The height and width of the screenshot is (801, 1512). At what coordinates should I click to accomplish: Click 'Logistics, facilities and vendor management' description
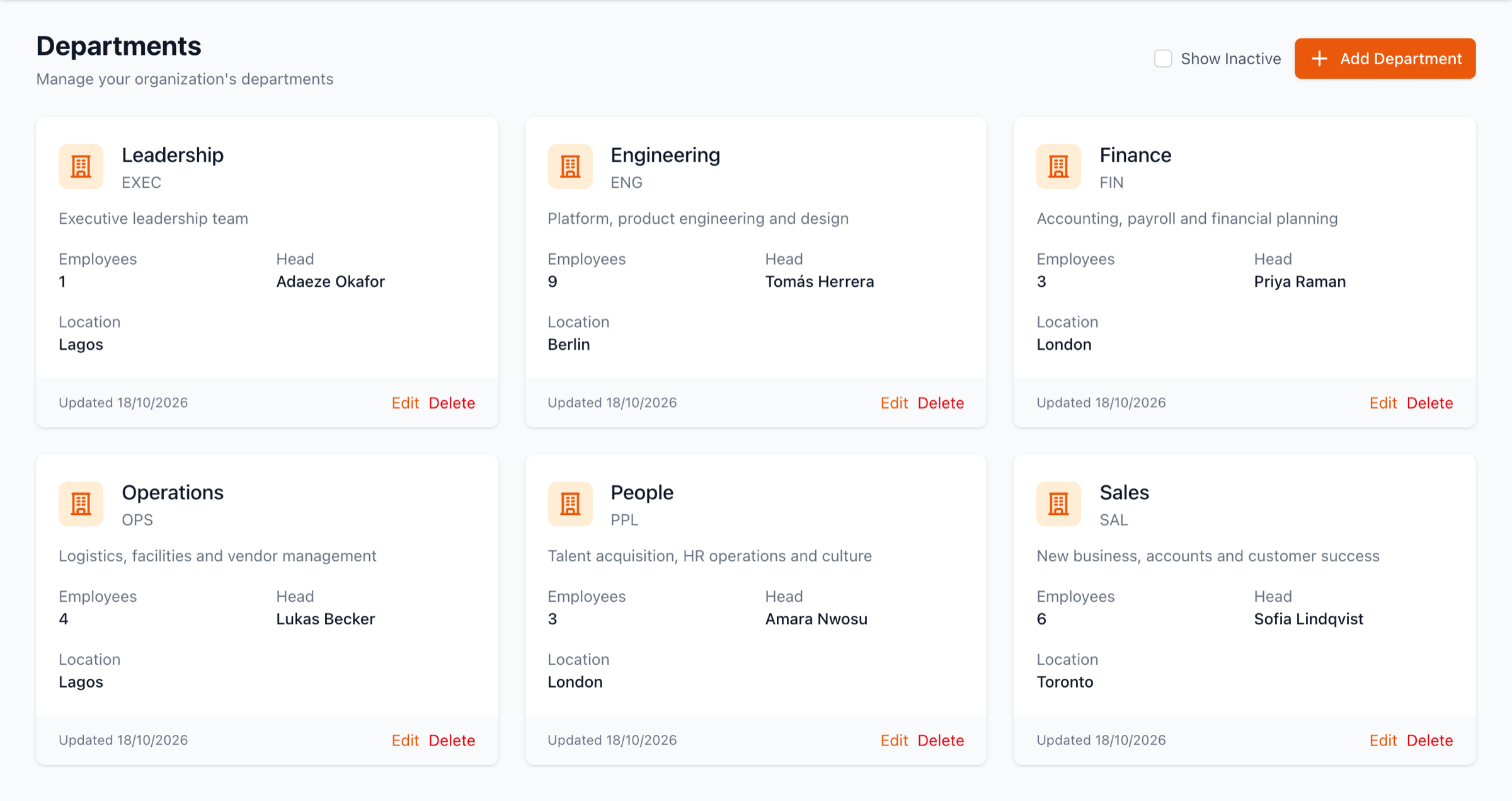(217, 556)
